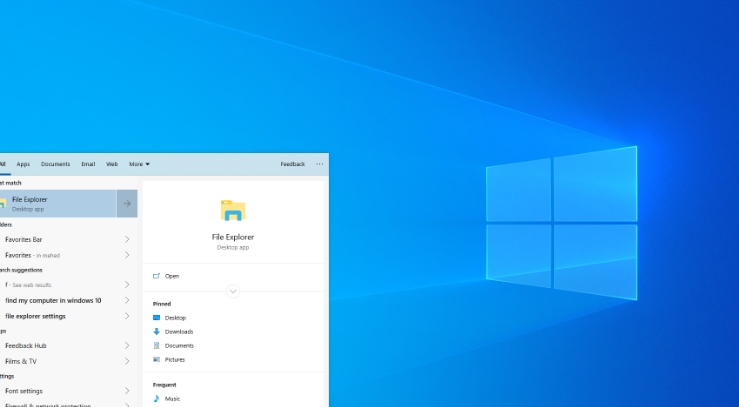The height and width of the screenshot is (407, 739).
Task: Select the 'file explorer settings' suggestion
Action: click(35, 316)
